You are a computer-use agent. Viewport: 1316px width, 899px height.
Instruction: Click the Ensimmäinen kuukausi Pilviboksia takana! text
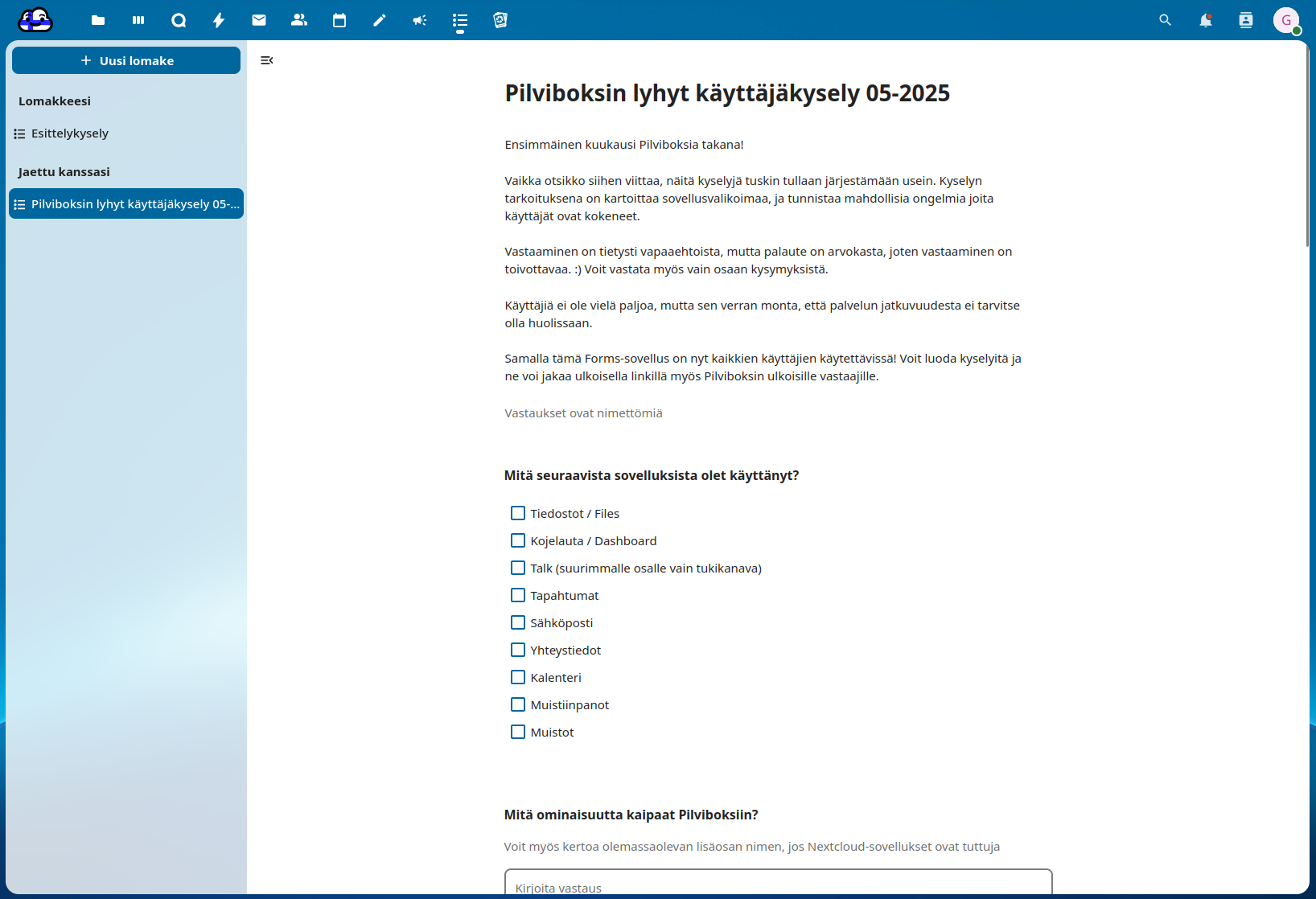coord(624,145)
